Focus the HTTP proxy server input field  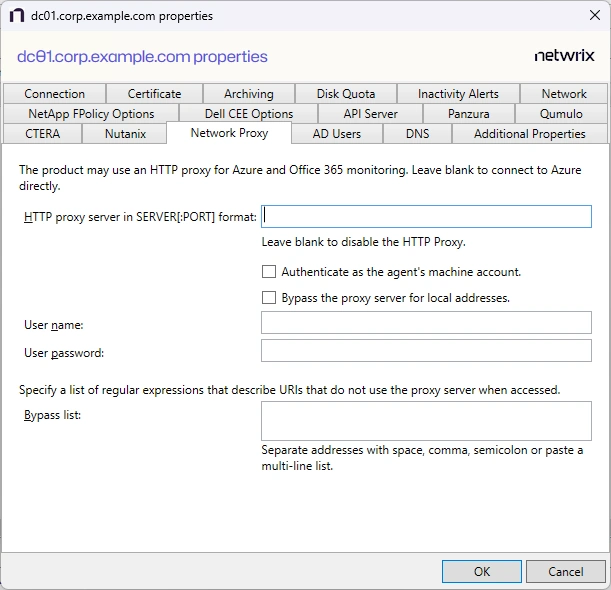(426, 216)
